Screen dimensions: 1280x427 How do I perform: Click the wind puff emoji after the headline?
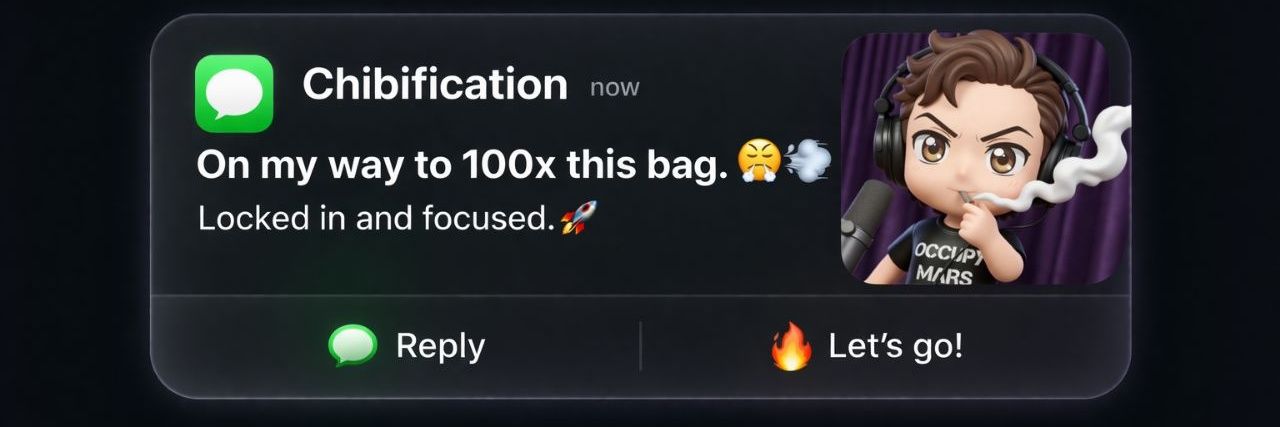click(808, 161)
